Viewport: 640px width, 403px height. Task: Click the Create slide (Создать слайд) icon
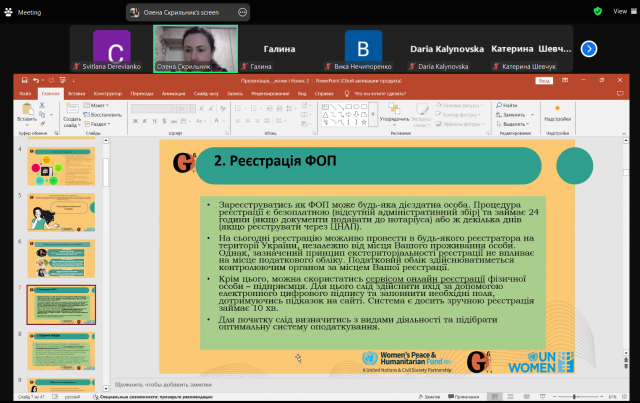(x=72, y=110)
